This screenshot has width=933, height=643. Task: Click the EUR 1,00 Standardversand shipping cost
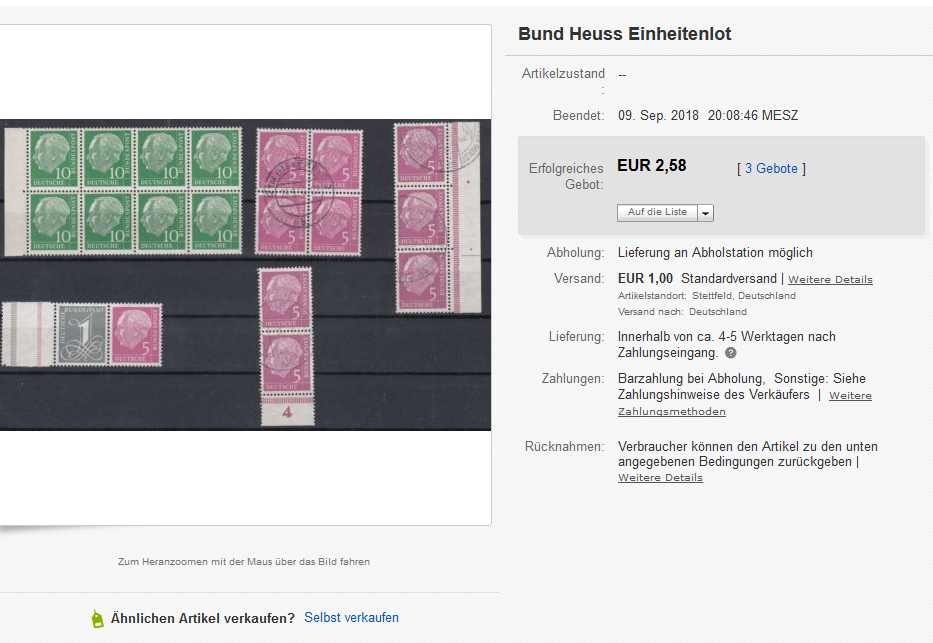click(645, 279)
